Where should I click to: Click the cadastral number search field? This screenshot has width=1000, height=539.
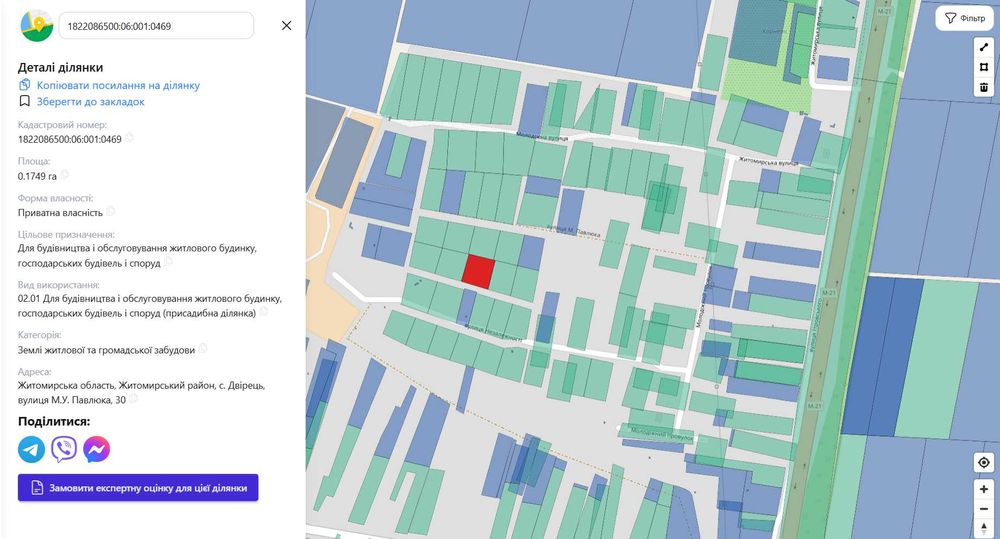coord(156,26)
